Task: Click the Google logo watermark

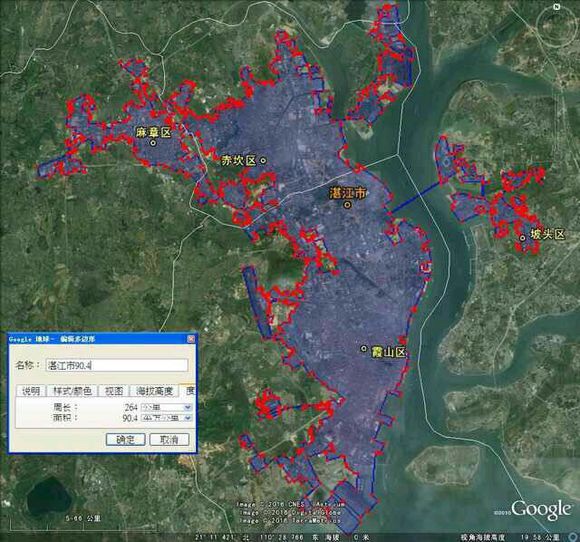Action: [x=541, y=509]
